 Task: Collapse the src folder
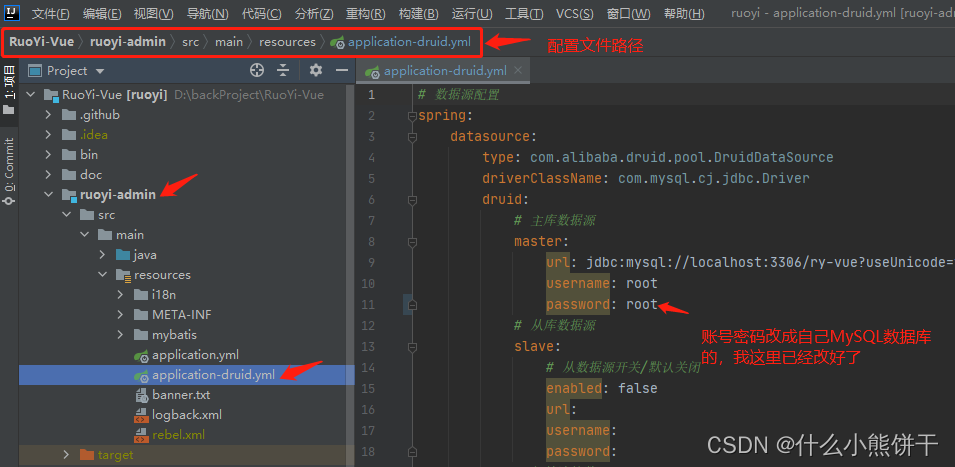[x=67, y=215]
